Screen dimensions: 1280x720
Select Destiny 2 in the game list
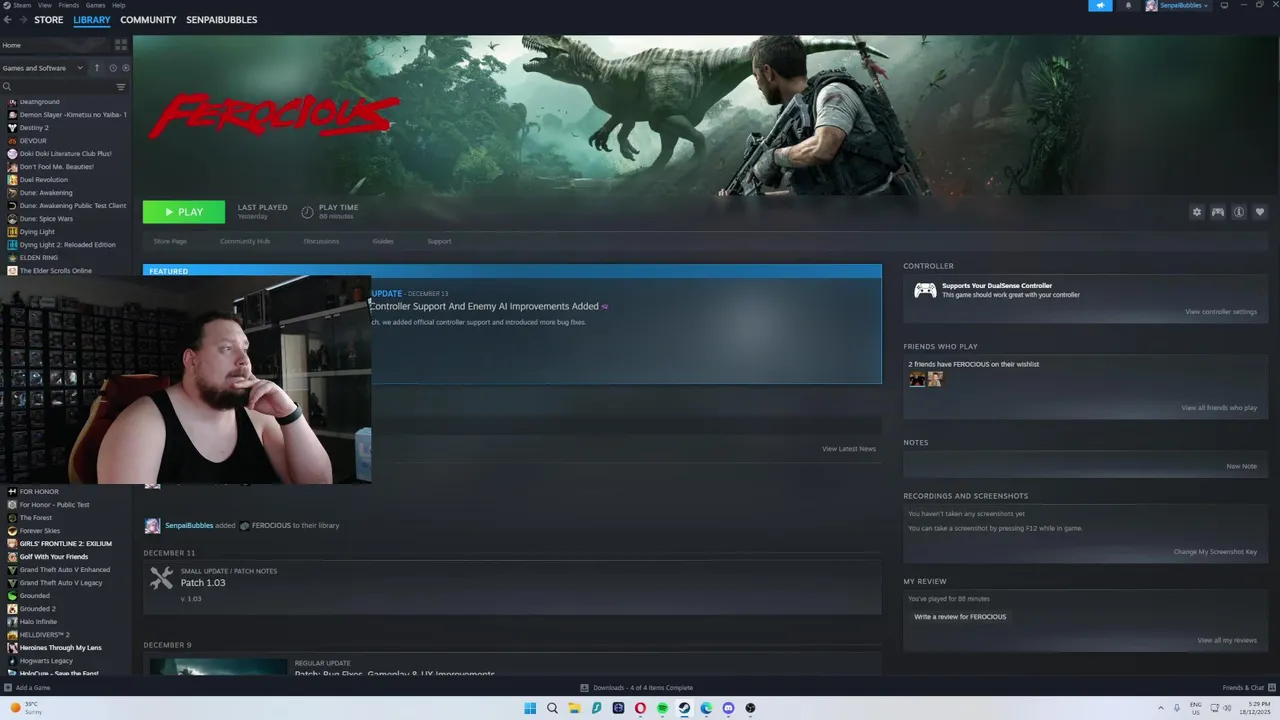[x=34, y=128]
